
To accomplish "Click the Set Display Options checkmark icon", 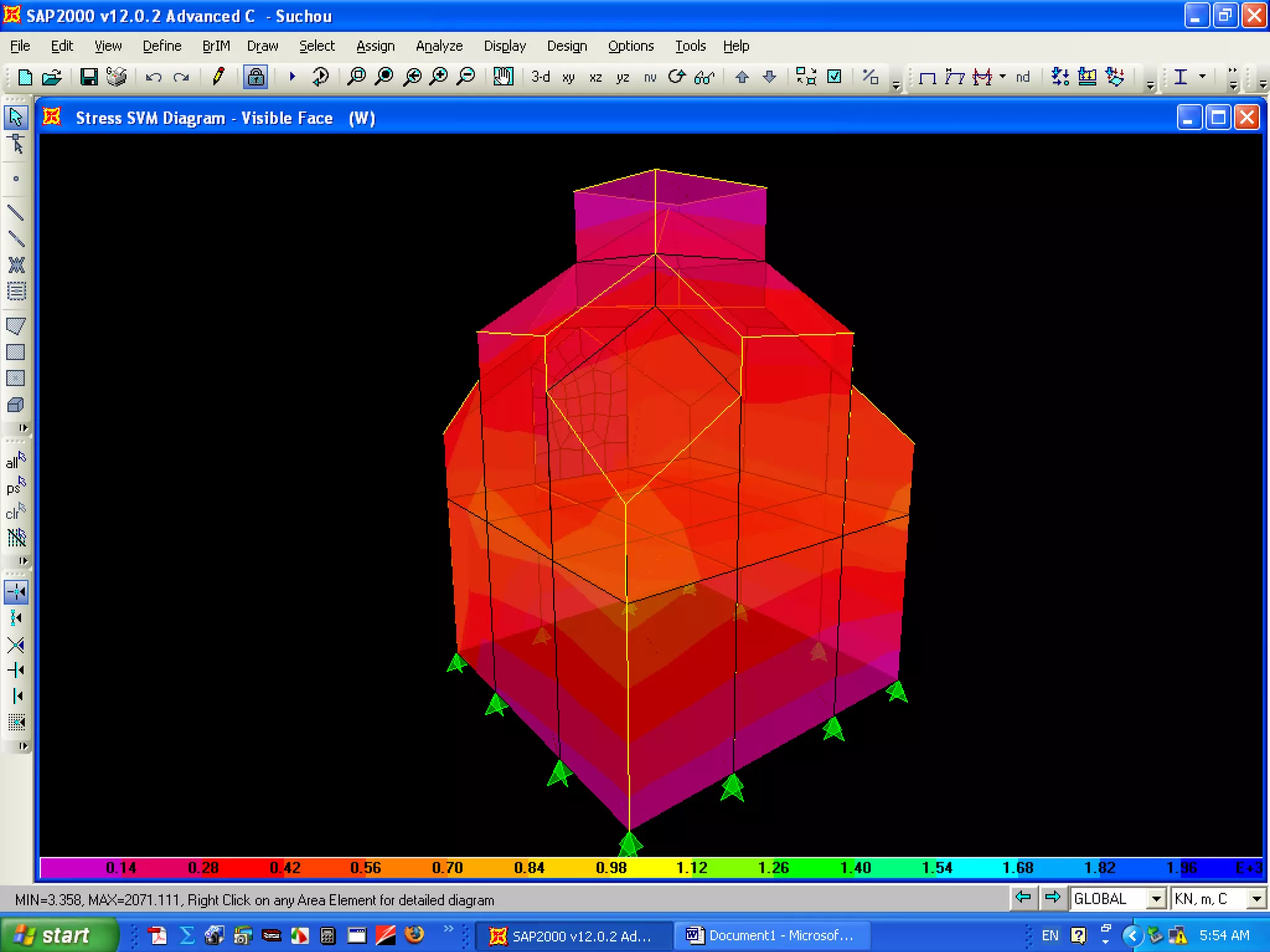I will tap(835, 77).
